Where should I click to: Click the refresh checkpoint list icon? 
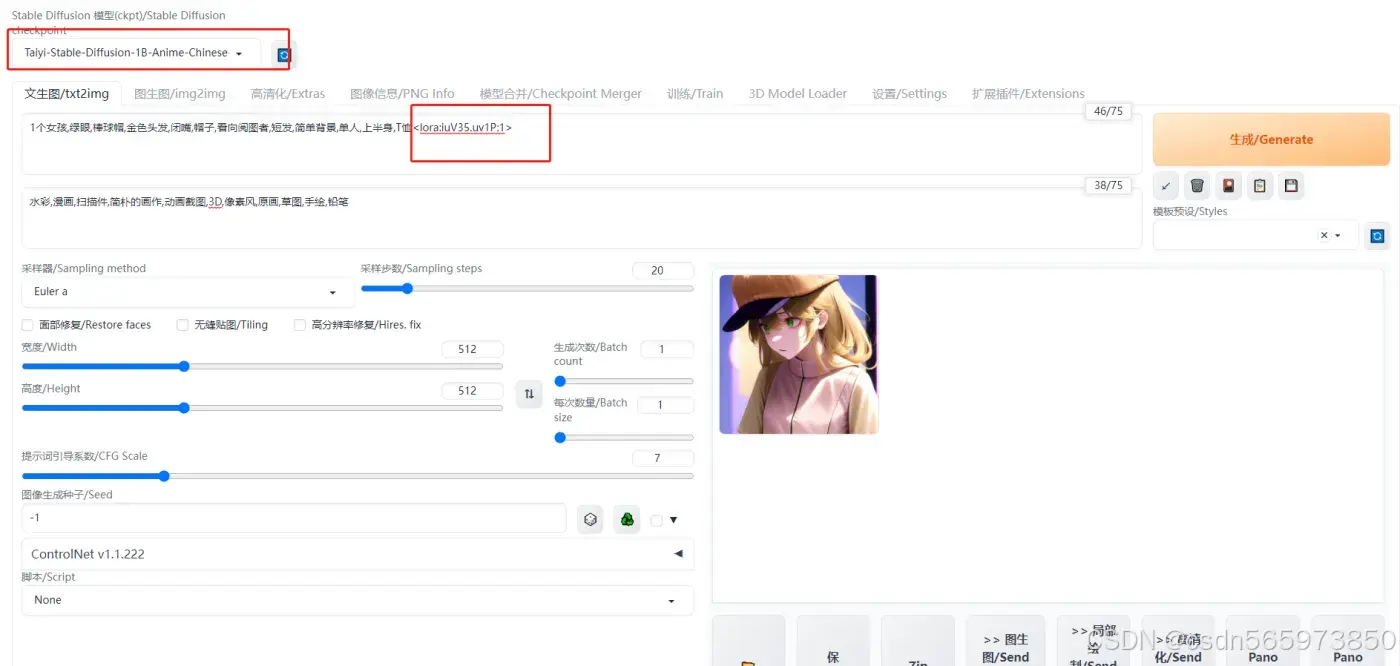(284, 54)
